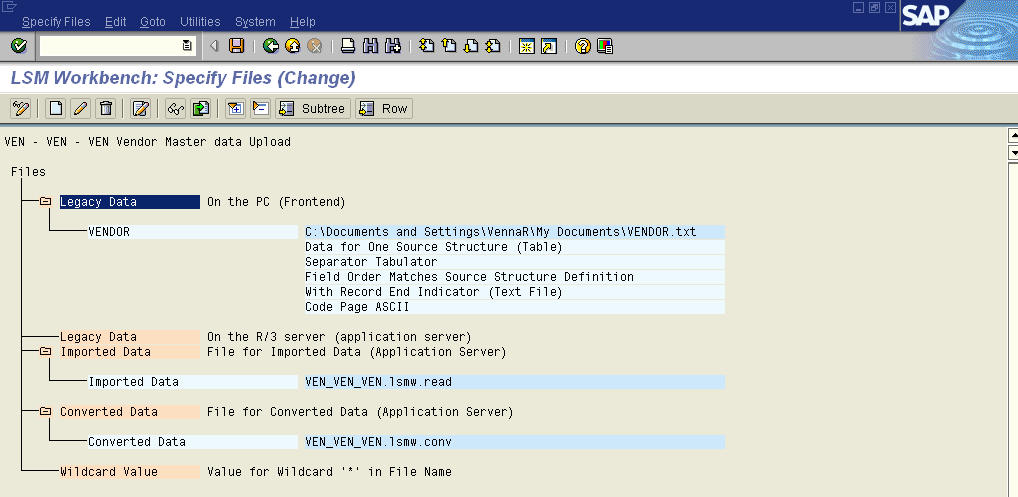Click the Save icon in the toolbar

click(237, 46)
